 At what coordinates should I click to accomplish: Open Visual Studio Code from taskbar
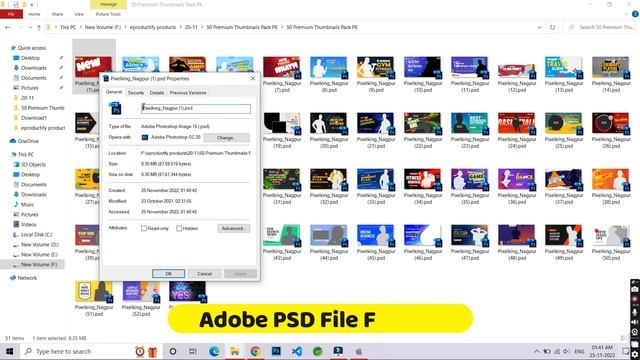pyautogui.click(x=297, y=352)
